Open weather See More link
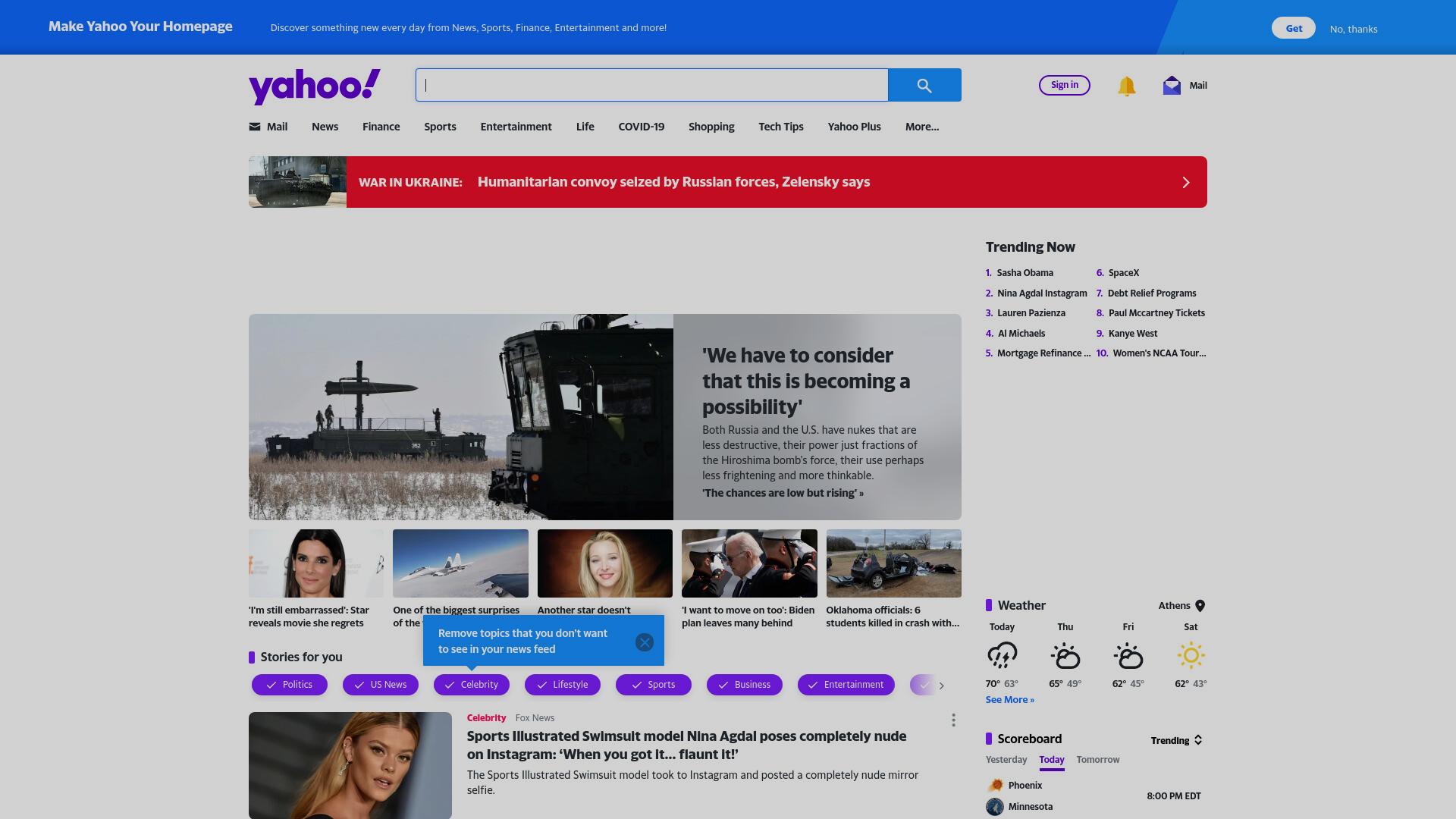 pos(1009,700)
